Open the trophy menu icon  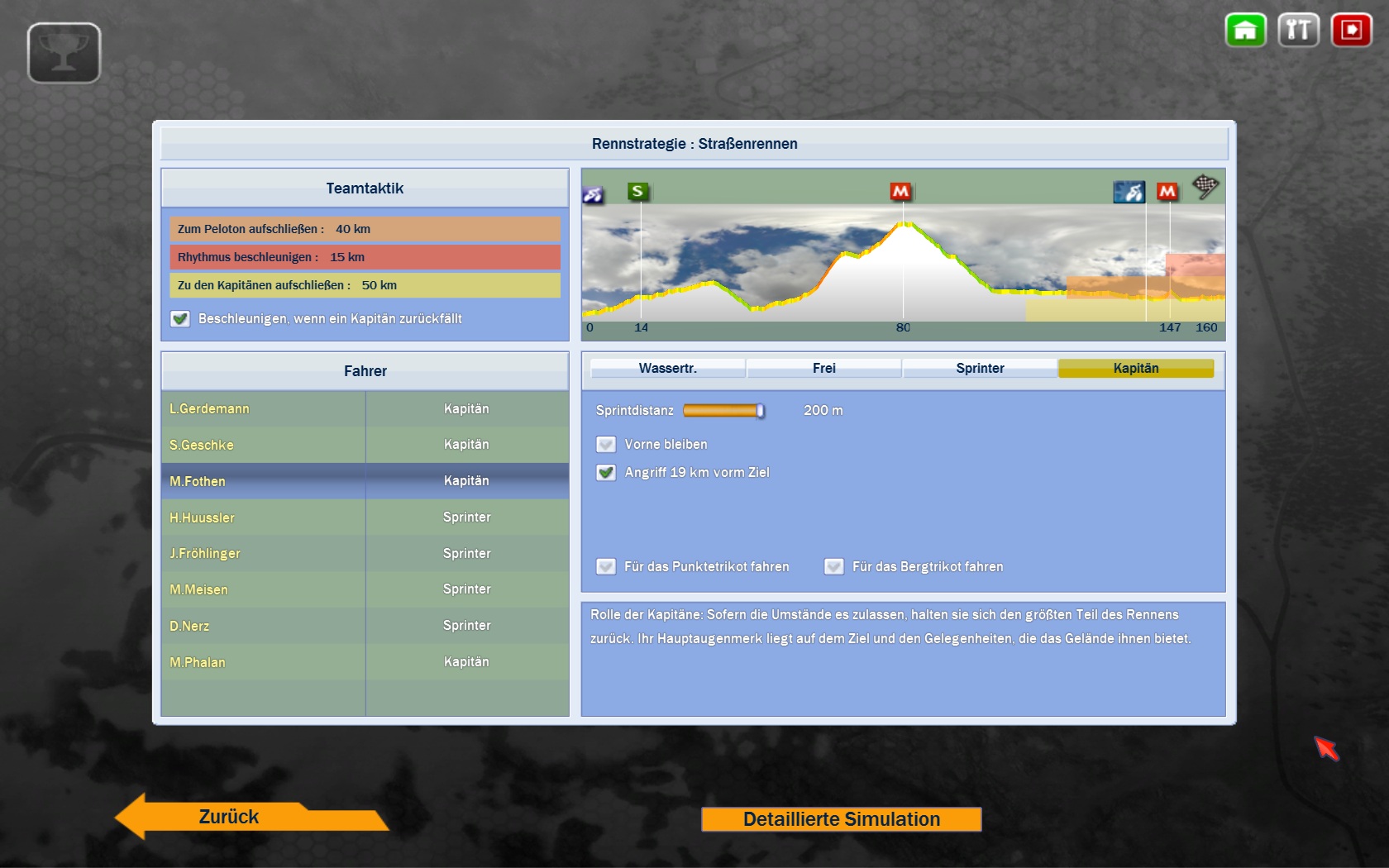pyautogui.click(x=64, y=53)
